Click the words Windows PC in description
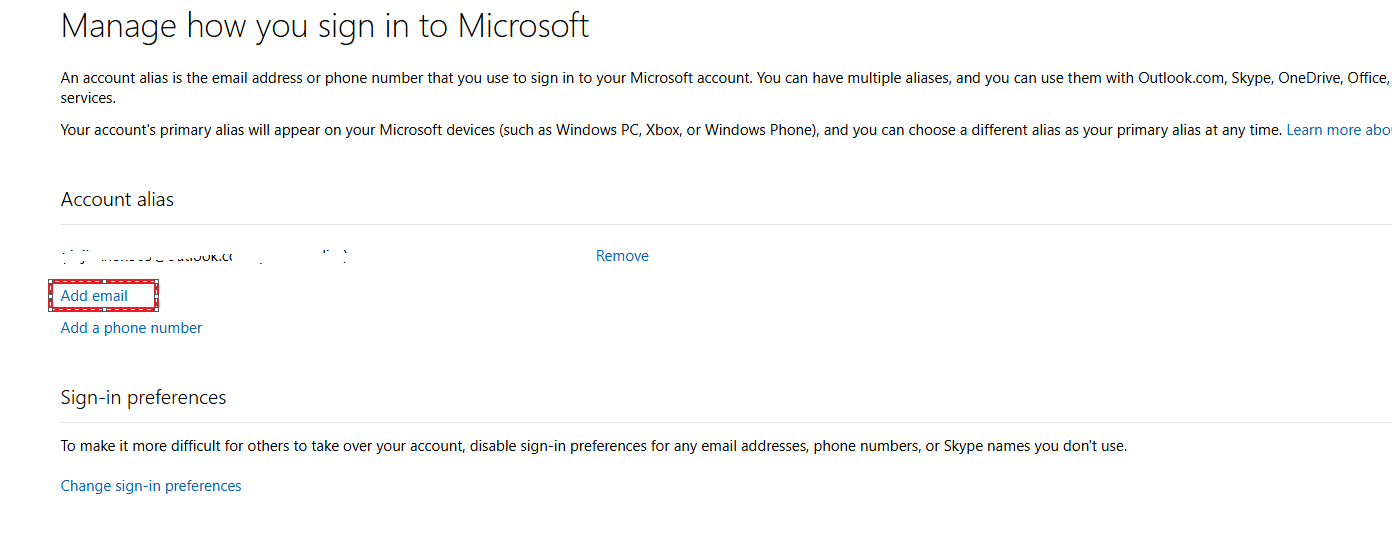This screenshot has width=1392, height=536. [x=596, y=130]
